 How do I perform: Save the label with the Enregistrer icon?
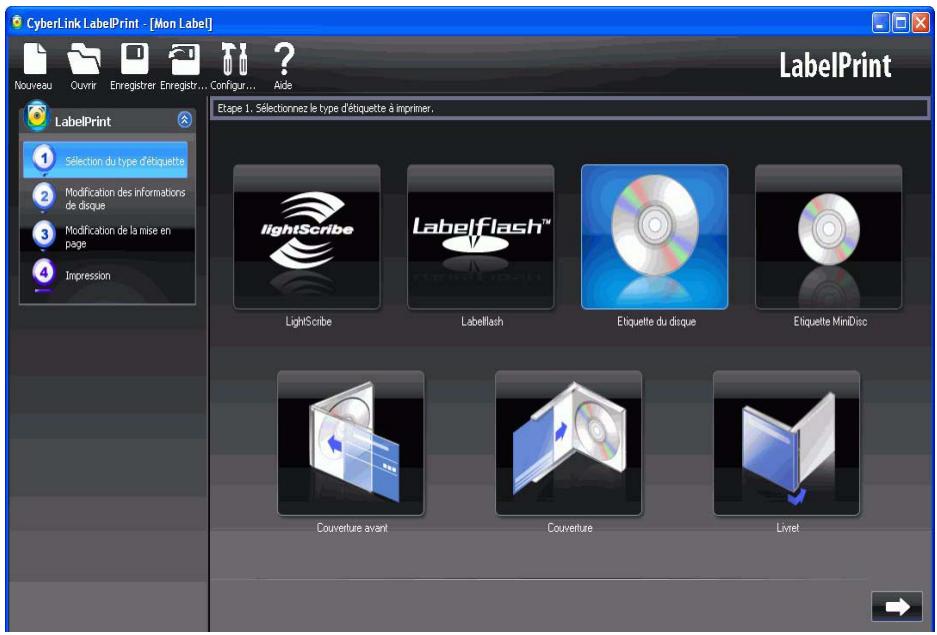tap(134, 59)
